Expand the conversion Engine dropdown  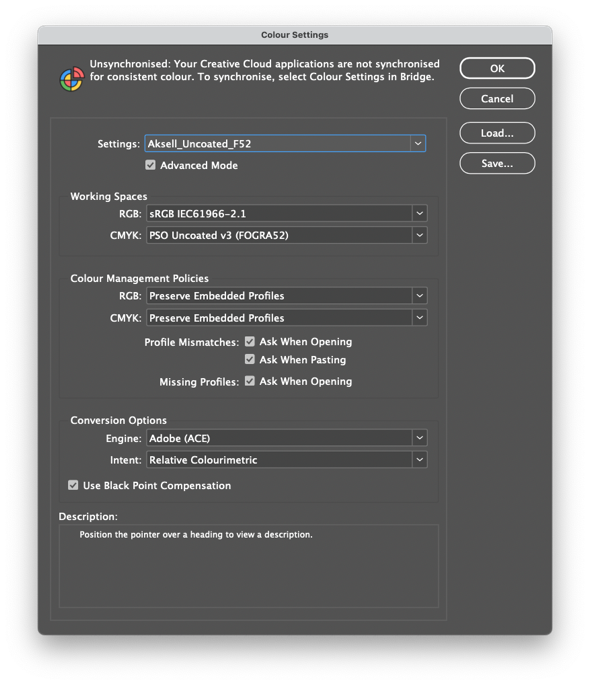420,438
